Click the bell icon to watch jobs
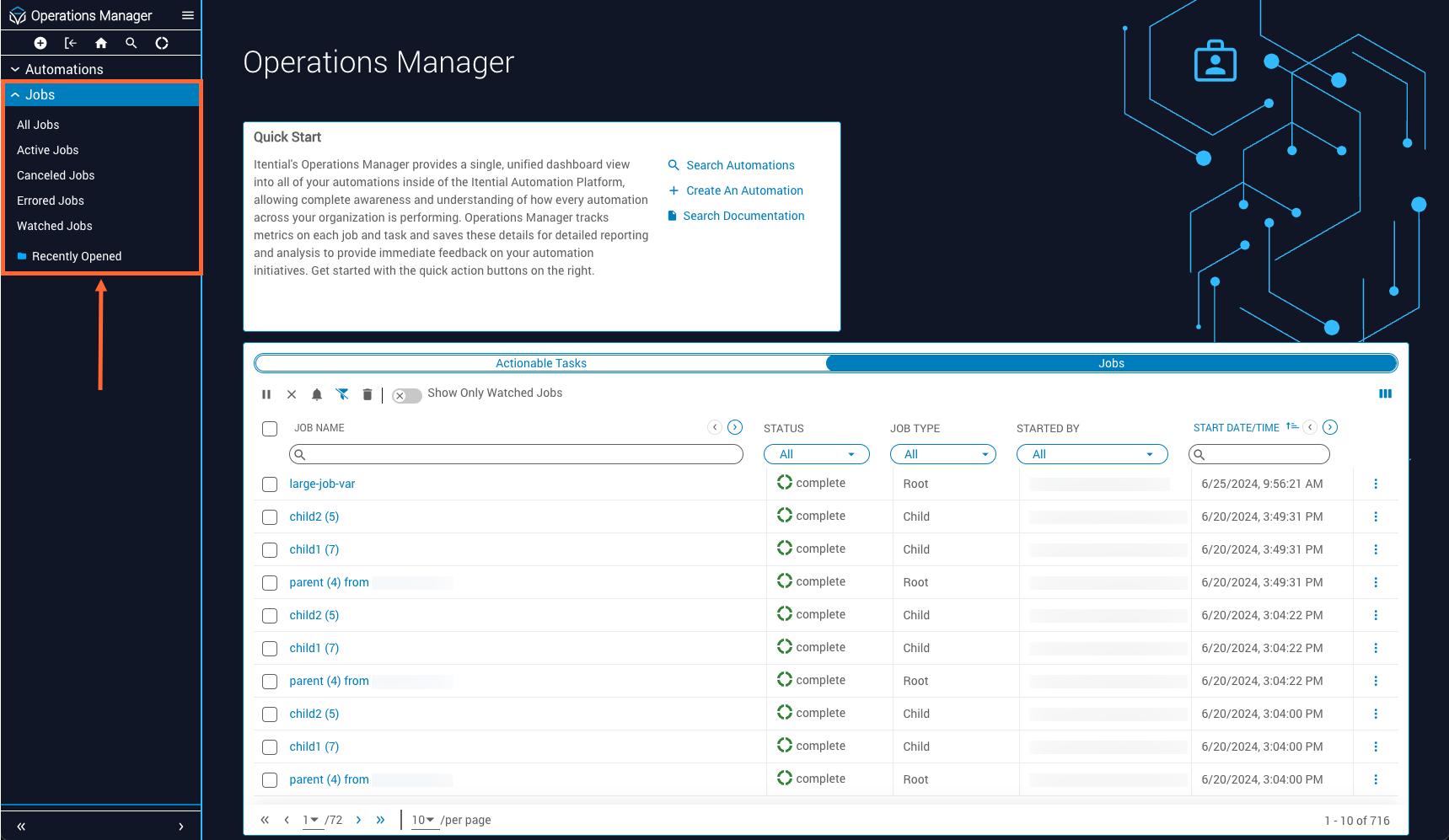Viewport: 1449px width, 840px height. coord(317,394)
